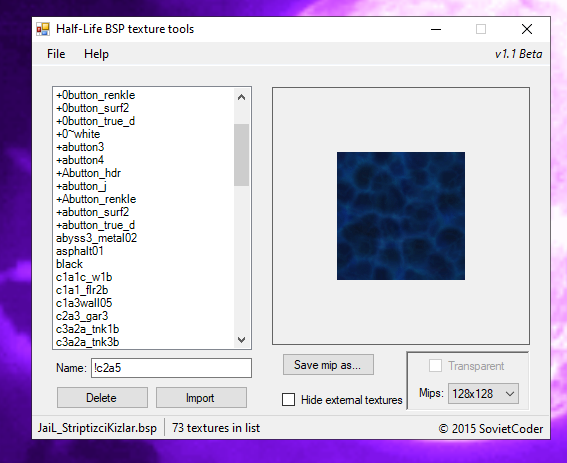
Task: Click the list scroll down arrow
Action: click(242, 340)
